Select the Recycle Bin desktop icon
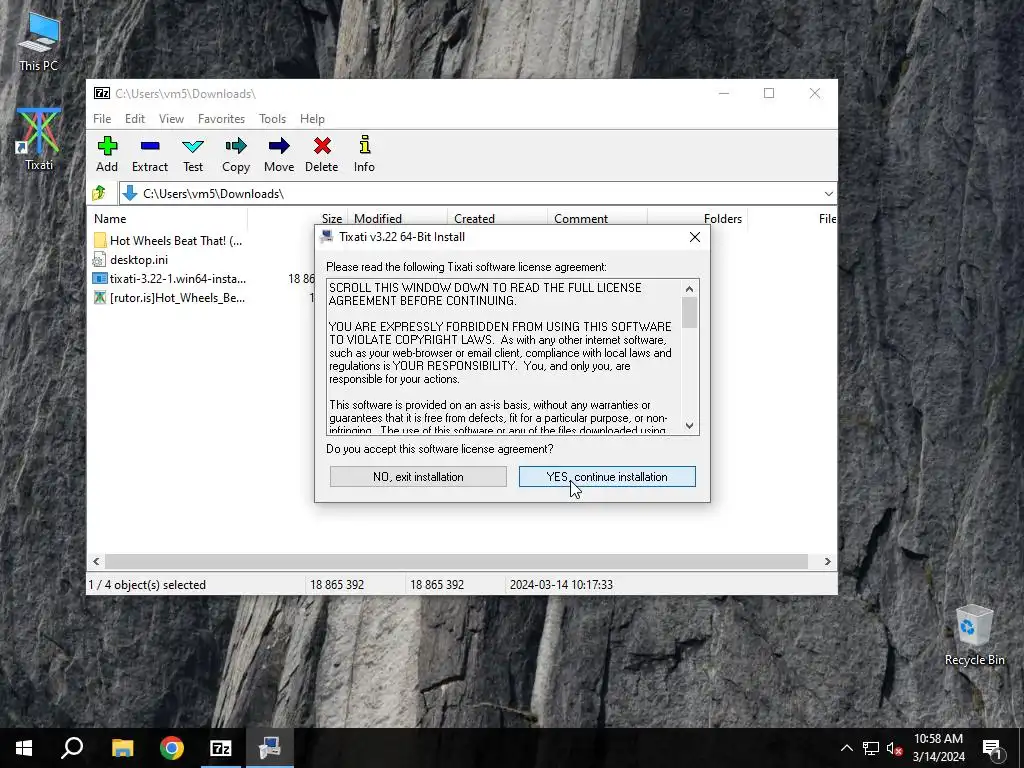1024x768 pixels. (974, 634)
